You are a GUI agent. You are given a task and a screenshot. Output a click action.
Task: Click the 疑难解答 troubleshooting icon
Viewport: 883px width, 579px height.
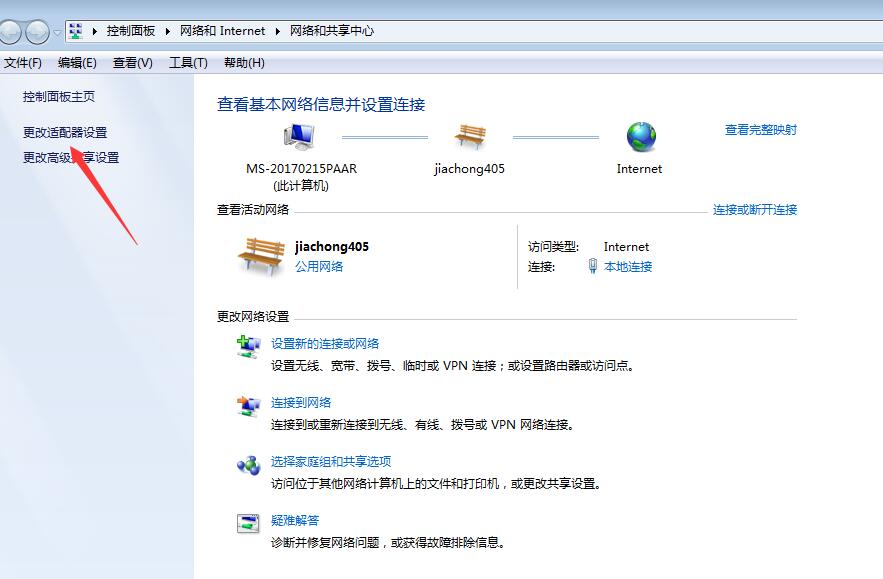(x=247, y=522)
